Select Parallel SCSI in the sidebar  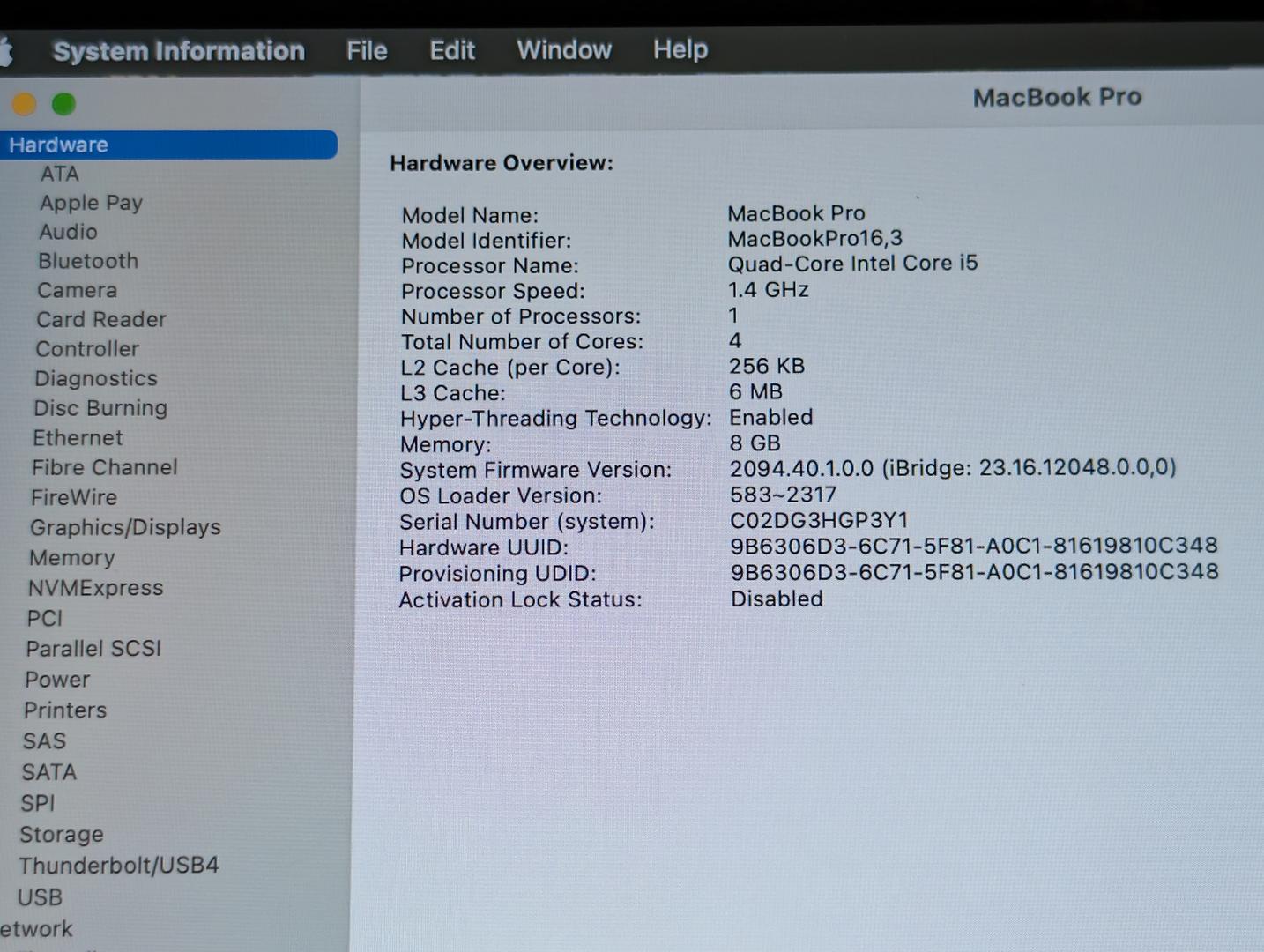(x=93, y=649)
